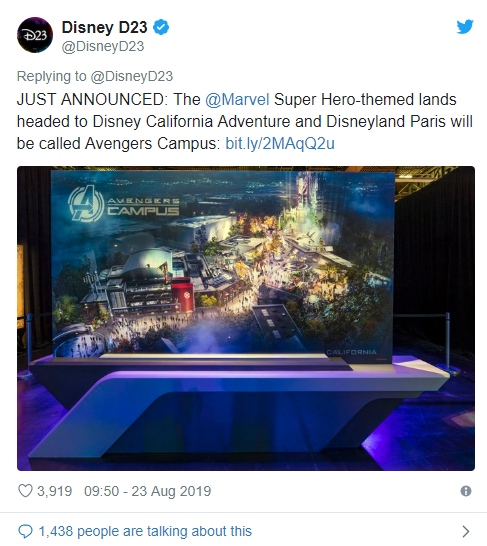
Task: Open the Avengers Campus concept art photo
Action: 246,318
